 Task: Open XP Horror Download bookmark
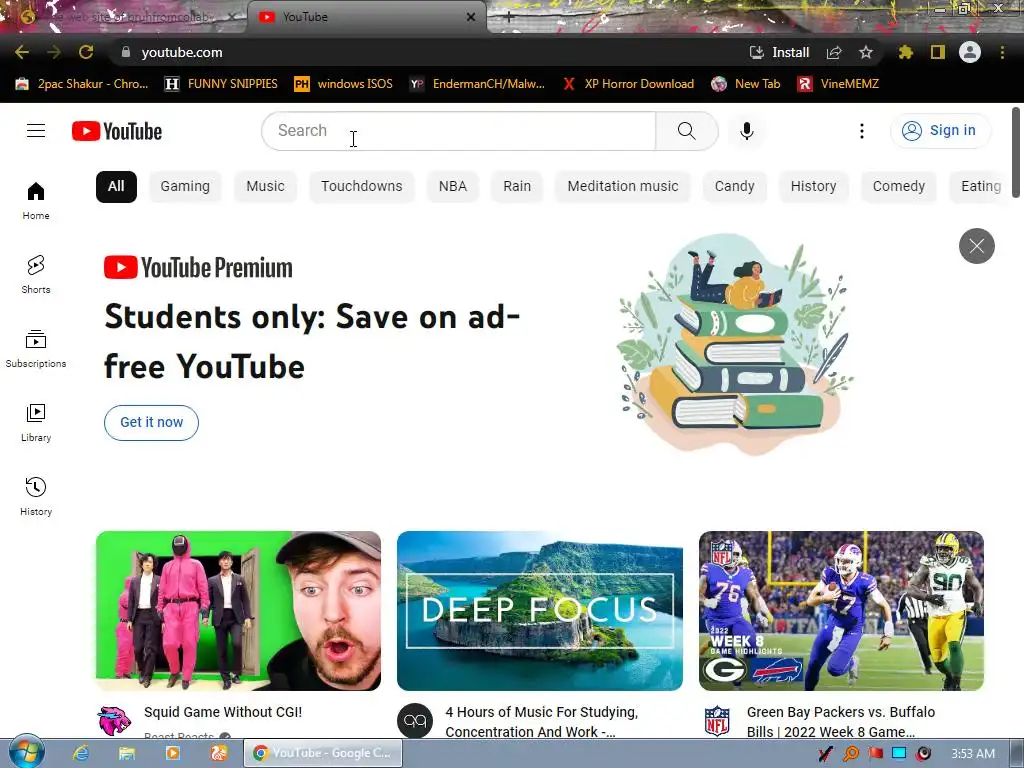point(628,84)
